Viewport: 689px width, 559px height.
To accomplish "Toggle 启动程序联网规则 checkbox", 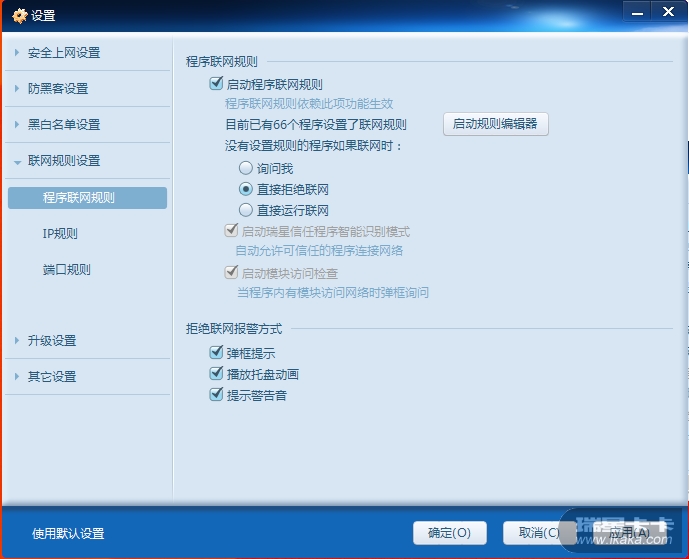I will 216,83.
